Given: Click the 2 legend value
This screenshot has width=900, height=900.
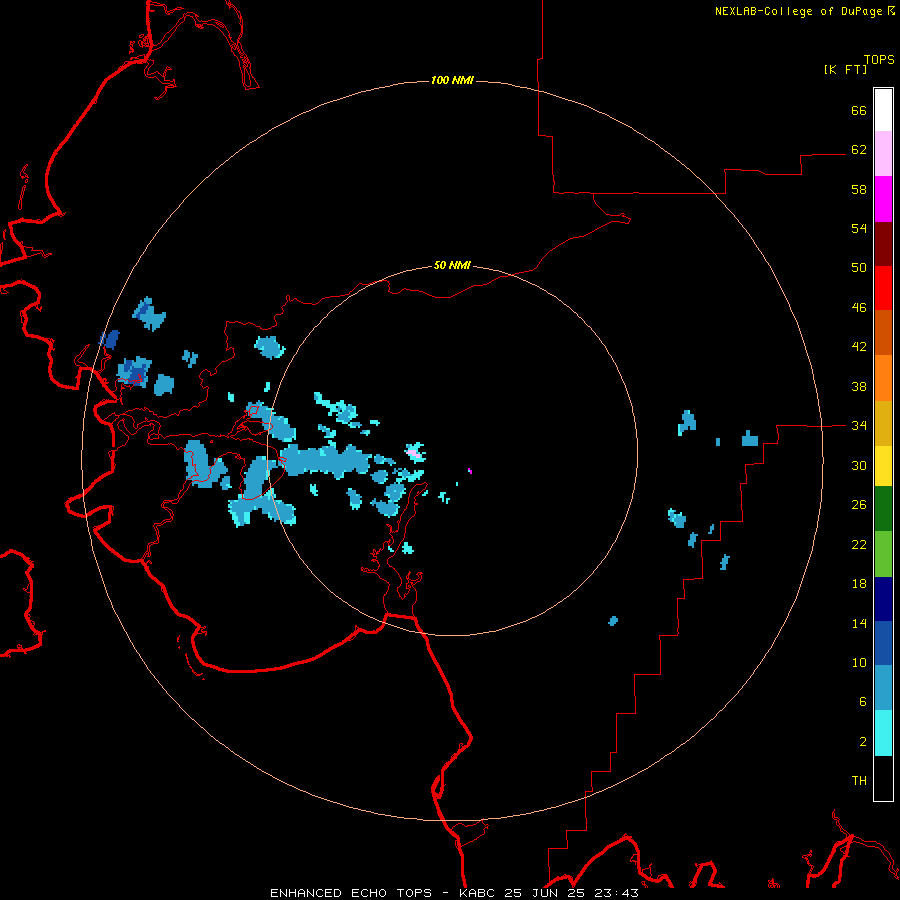Looking at the screenshot, I should pyautogui.click(x=863, y=742).
